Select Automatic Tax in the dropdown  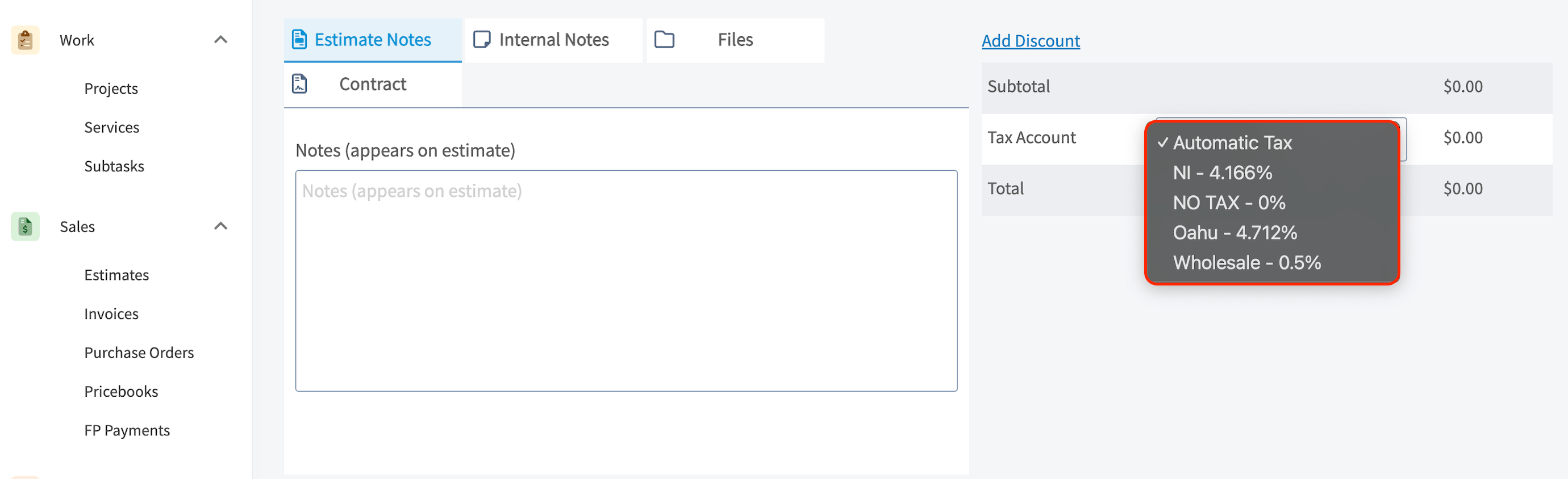[1271, 143]
